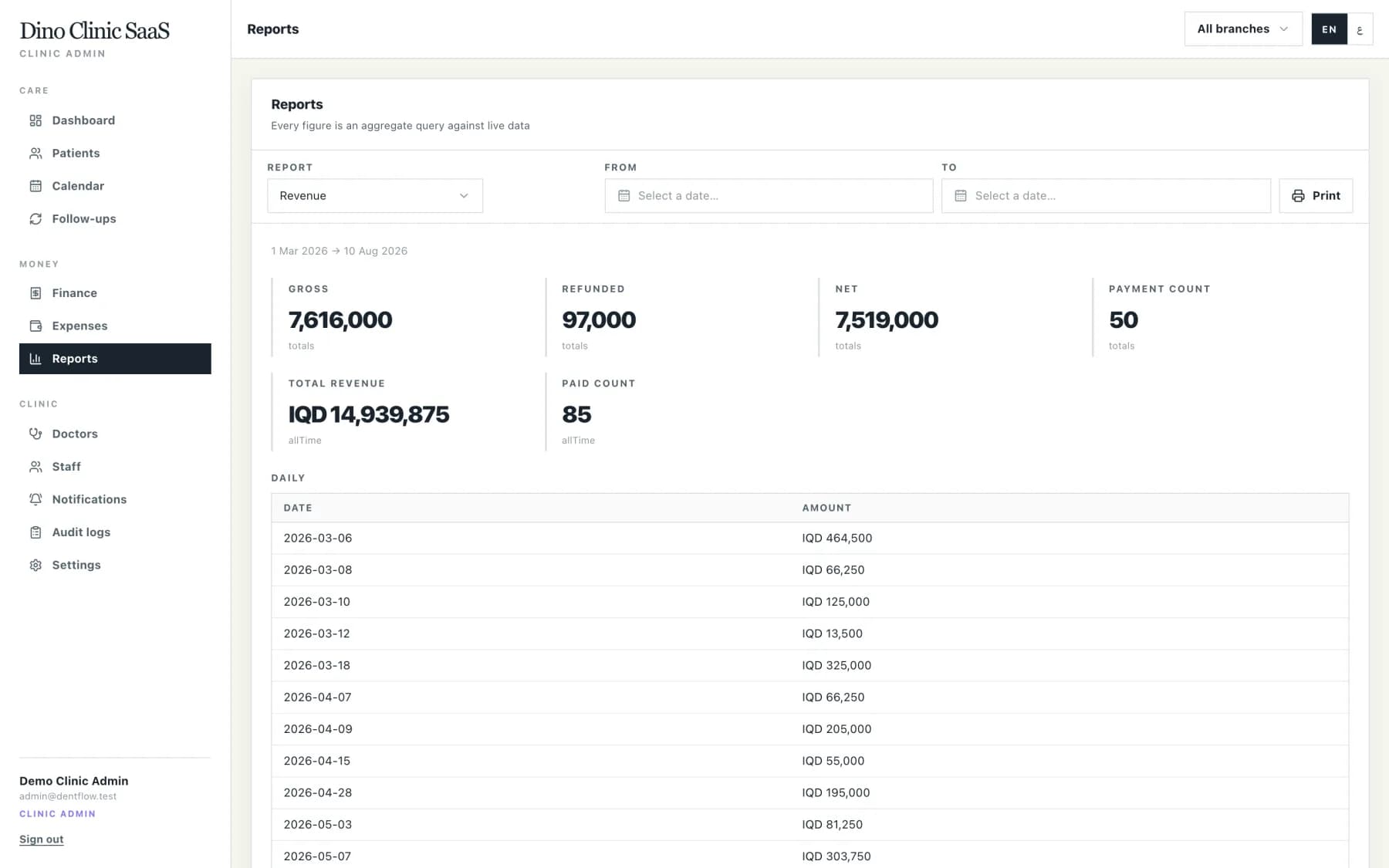Click Refunded value 97,000
Viewport: 1389px width, 868px height.
(599, 320)
